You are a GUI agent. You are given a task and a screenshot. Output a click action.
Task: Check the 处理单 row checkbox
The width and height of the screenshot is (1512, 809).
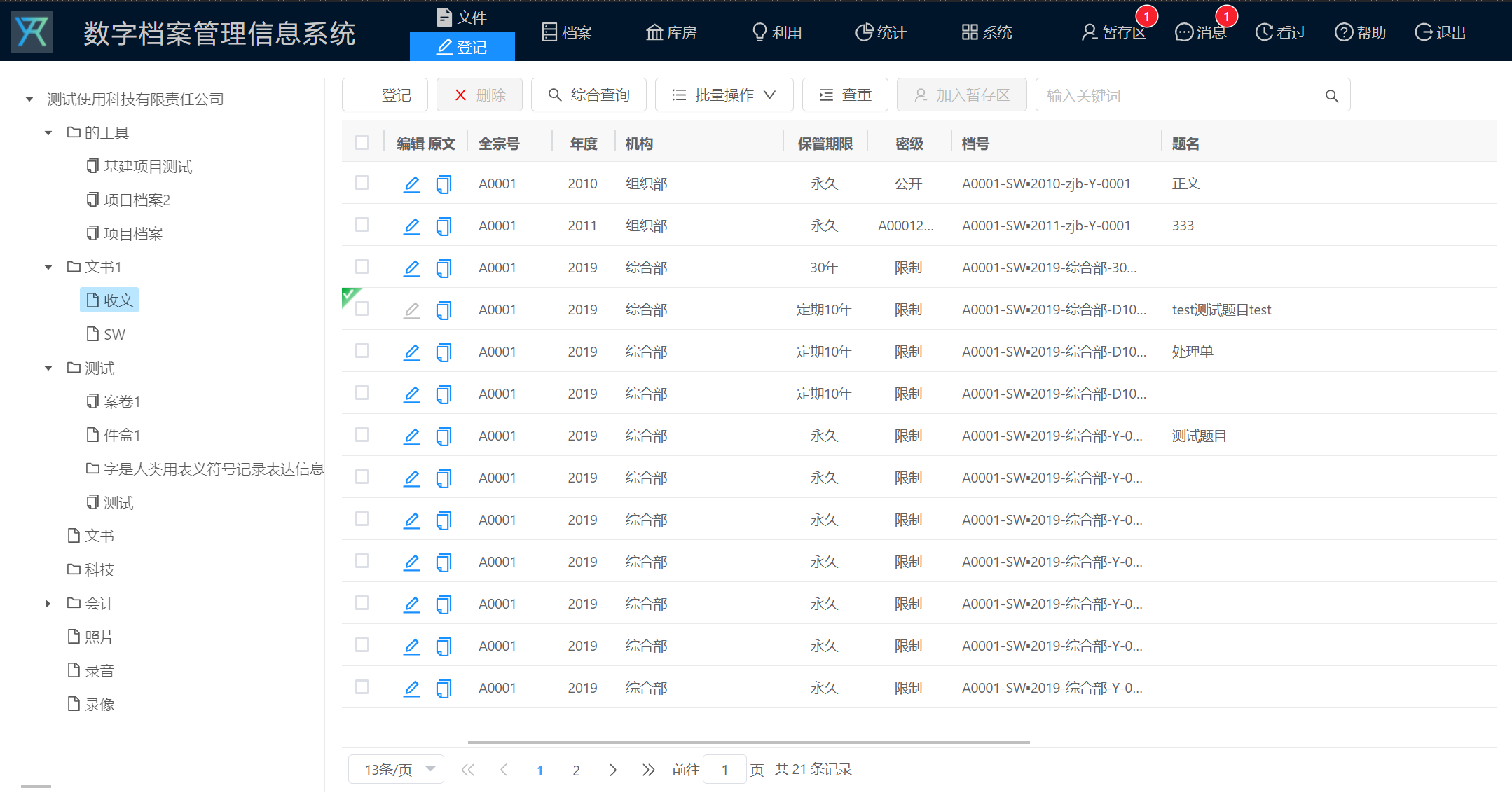[x=362, y=351]
